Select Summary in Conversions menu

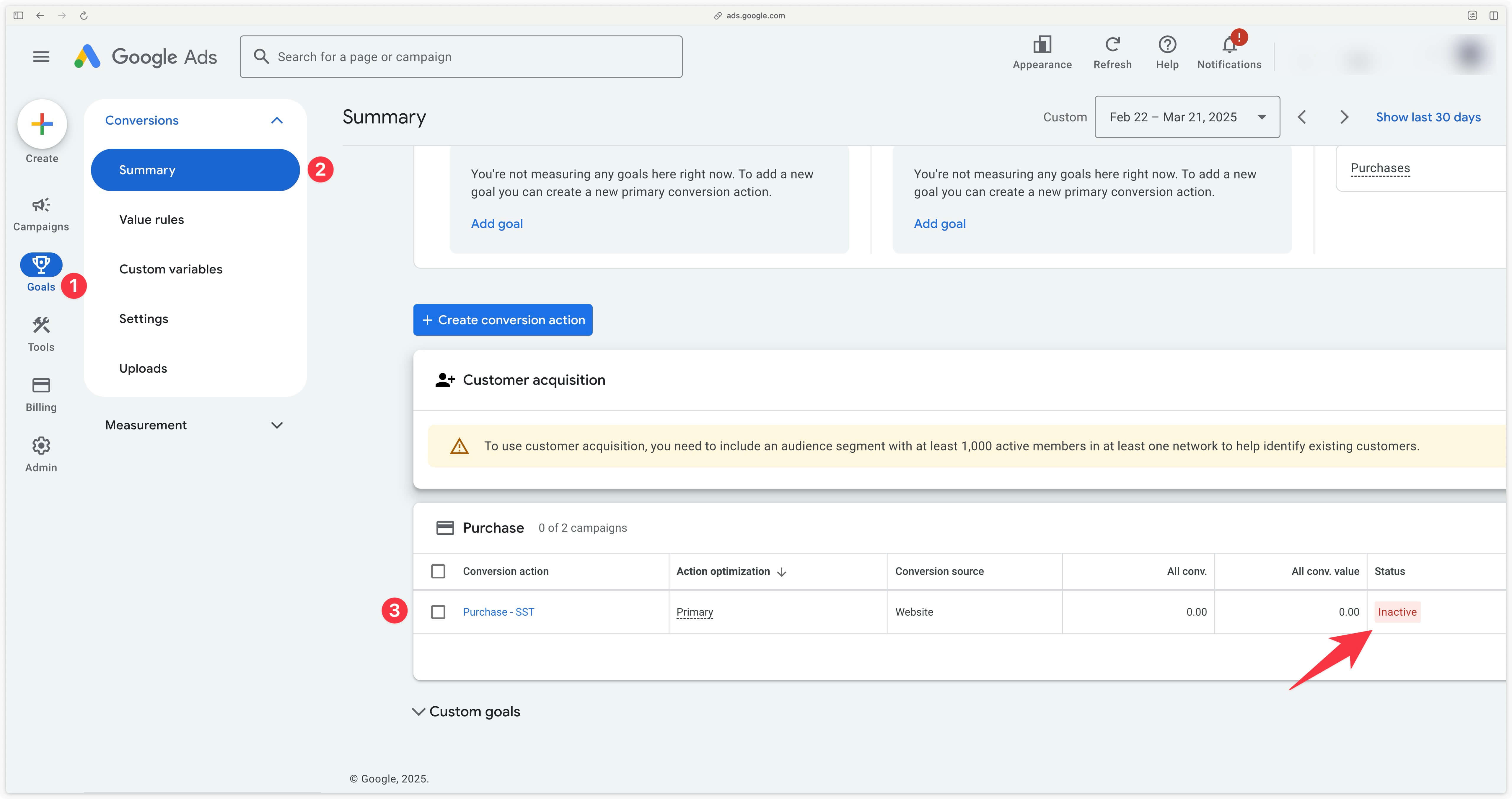click(x=195, y=170)
